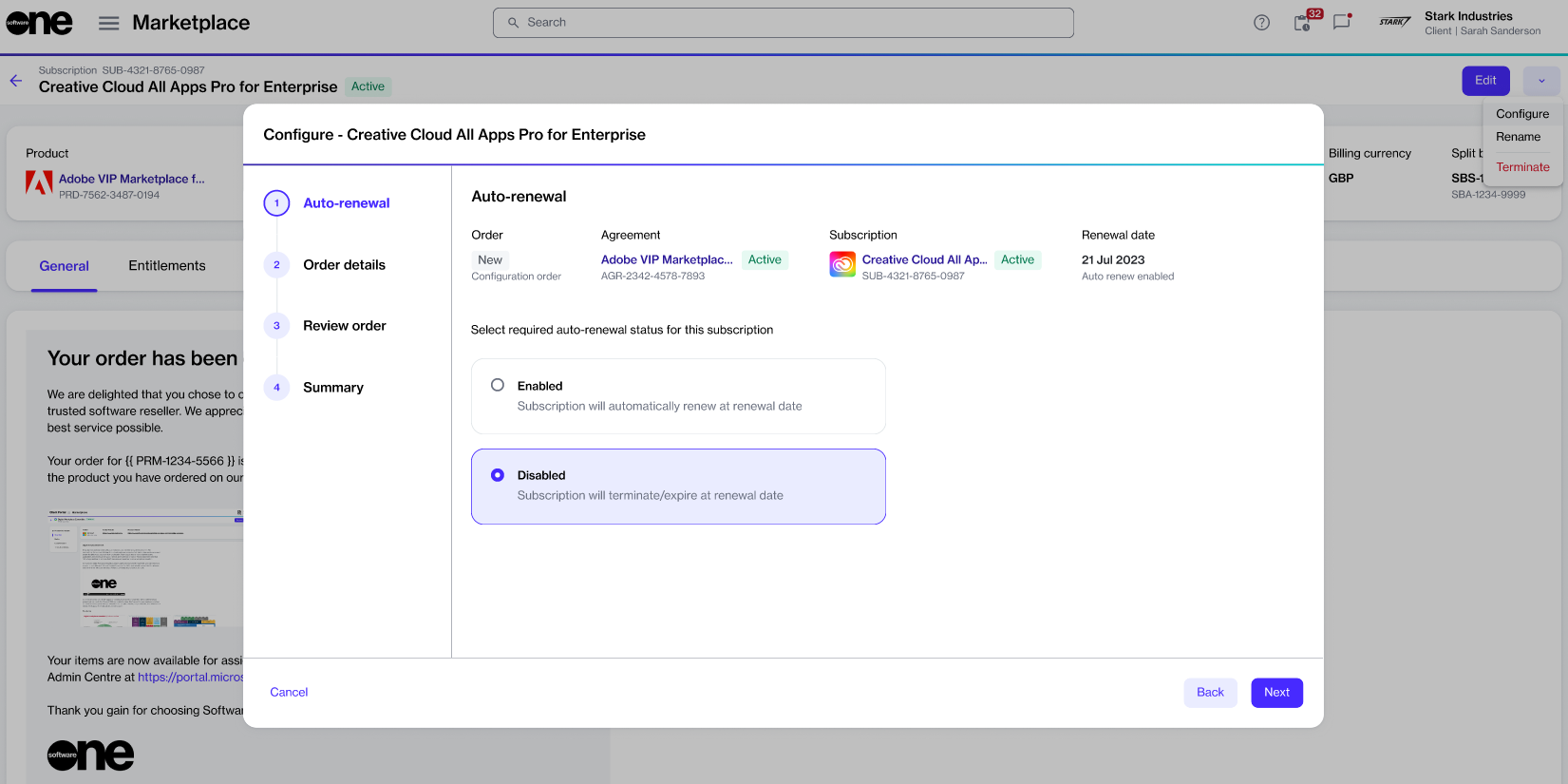
Task: Open the Adobe VIP Marketplace agreement link
Action: 667,259
